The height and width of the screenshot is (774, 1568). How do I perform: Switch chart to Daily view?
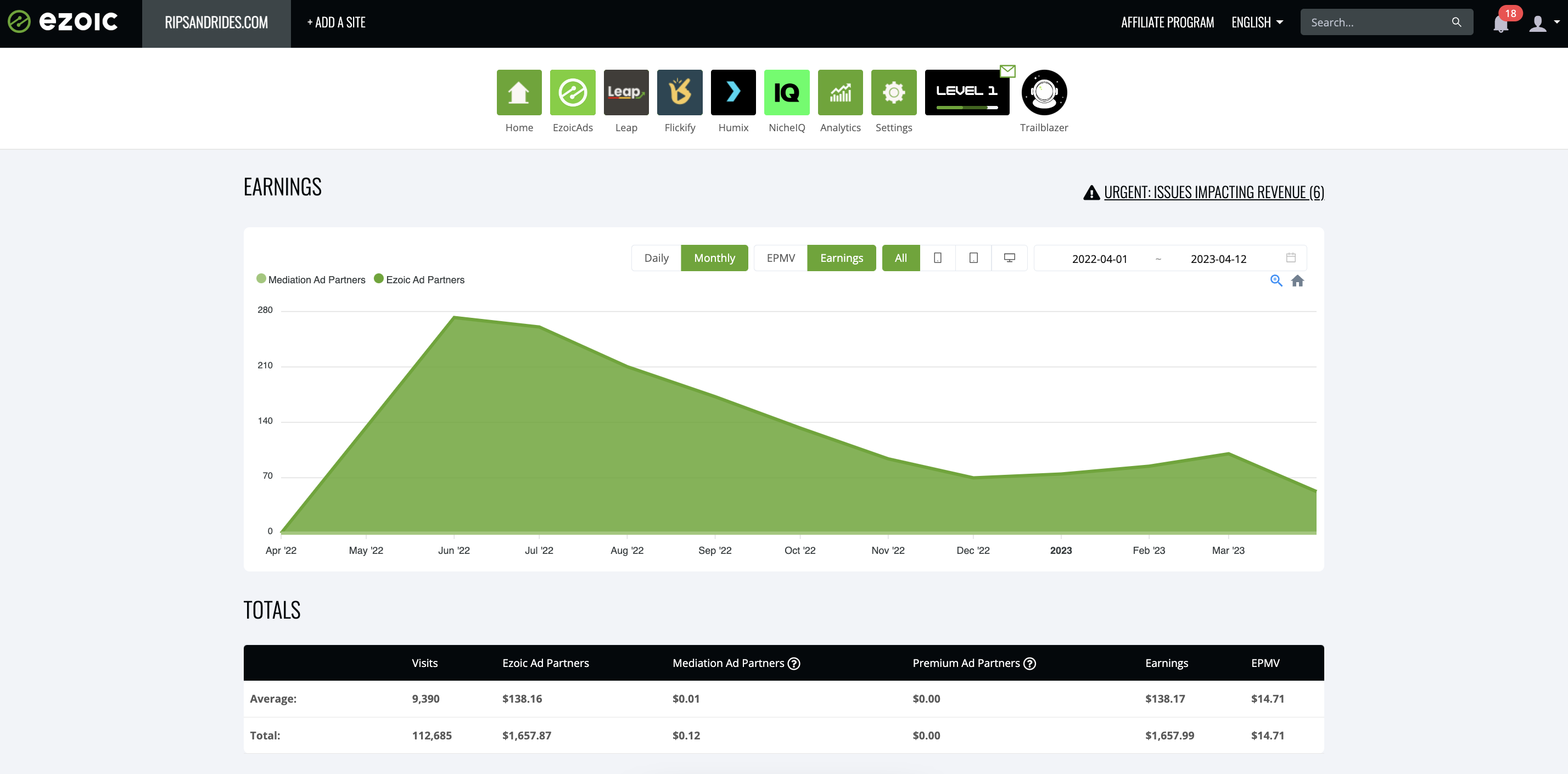click(656, 258)
